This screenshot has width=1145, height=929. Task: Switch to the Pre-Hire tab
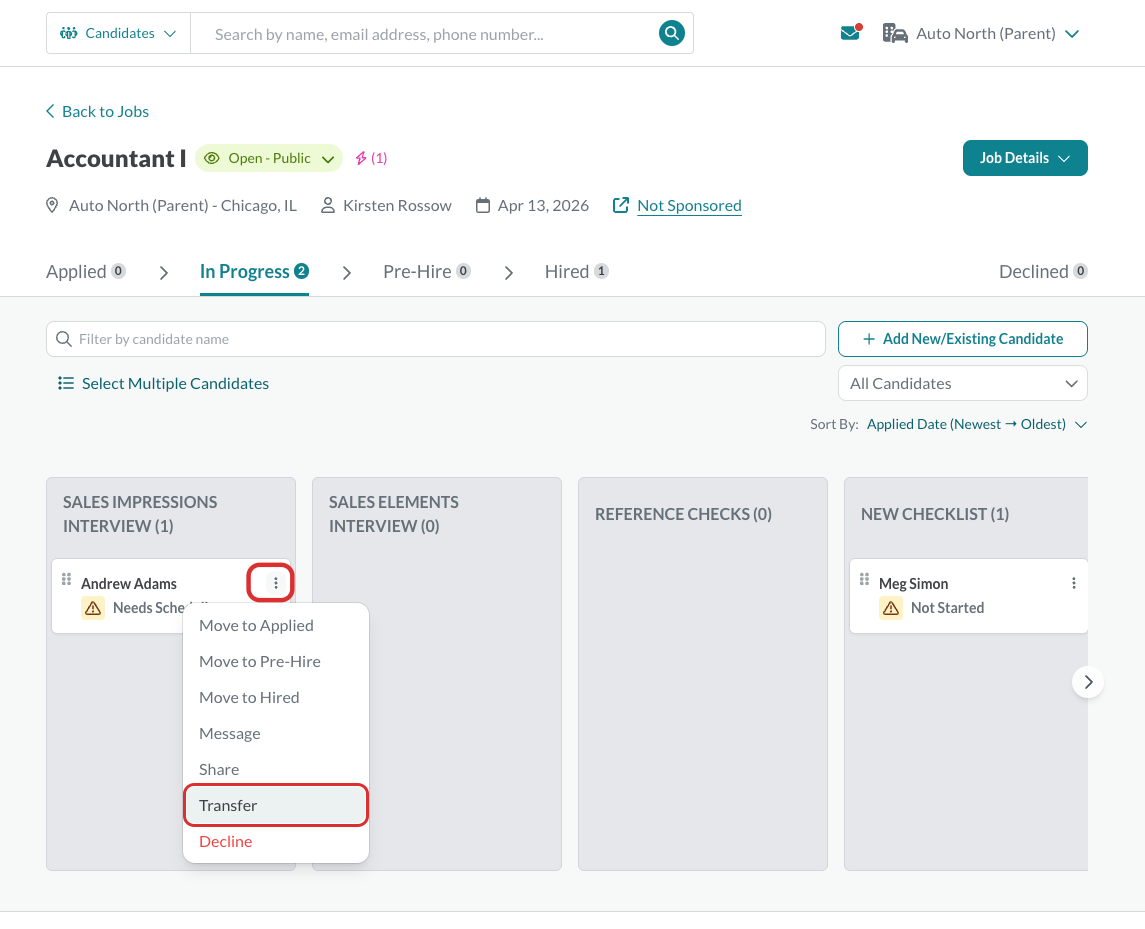(426, 272)
